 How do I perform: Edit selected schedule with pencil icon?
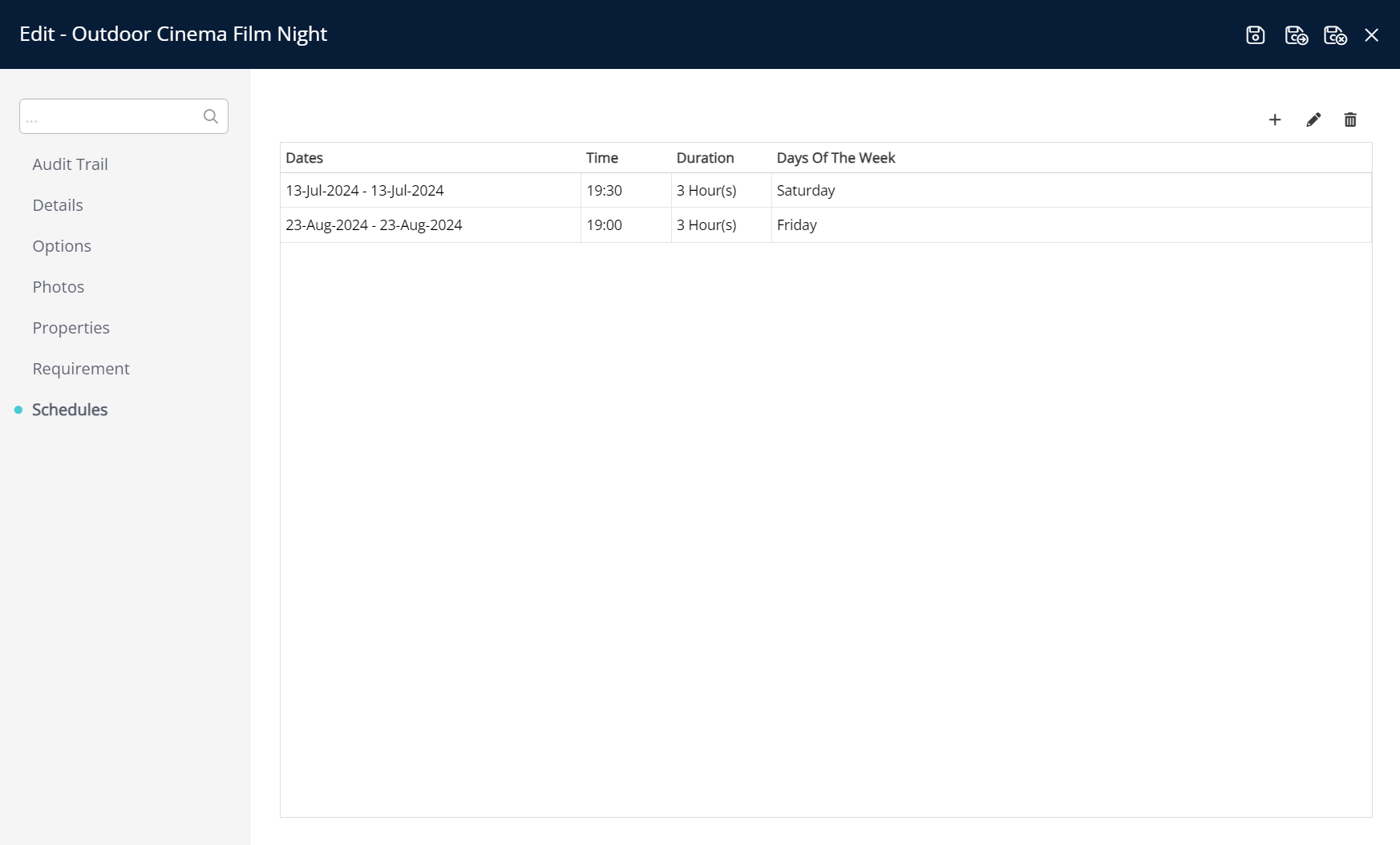pos(1313,119)
